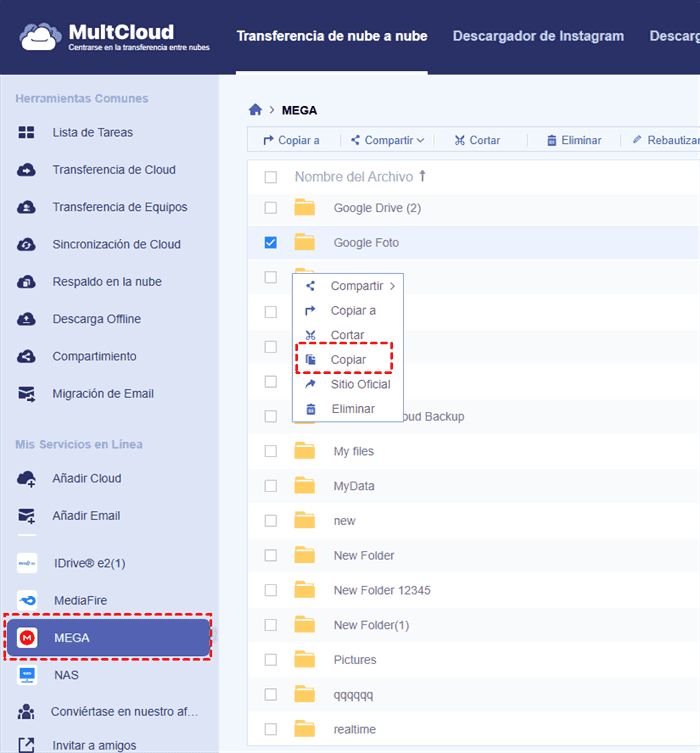The width and height of the screenshot is (700, 753).
Task: Click the MEGA service icon
Action: [27, 638]
